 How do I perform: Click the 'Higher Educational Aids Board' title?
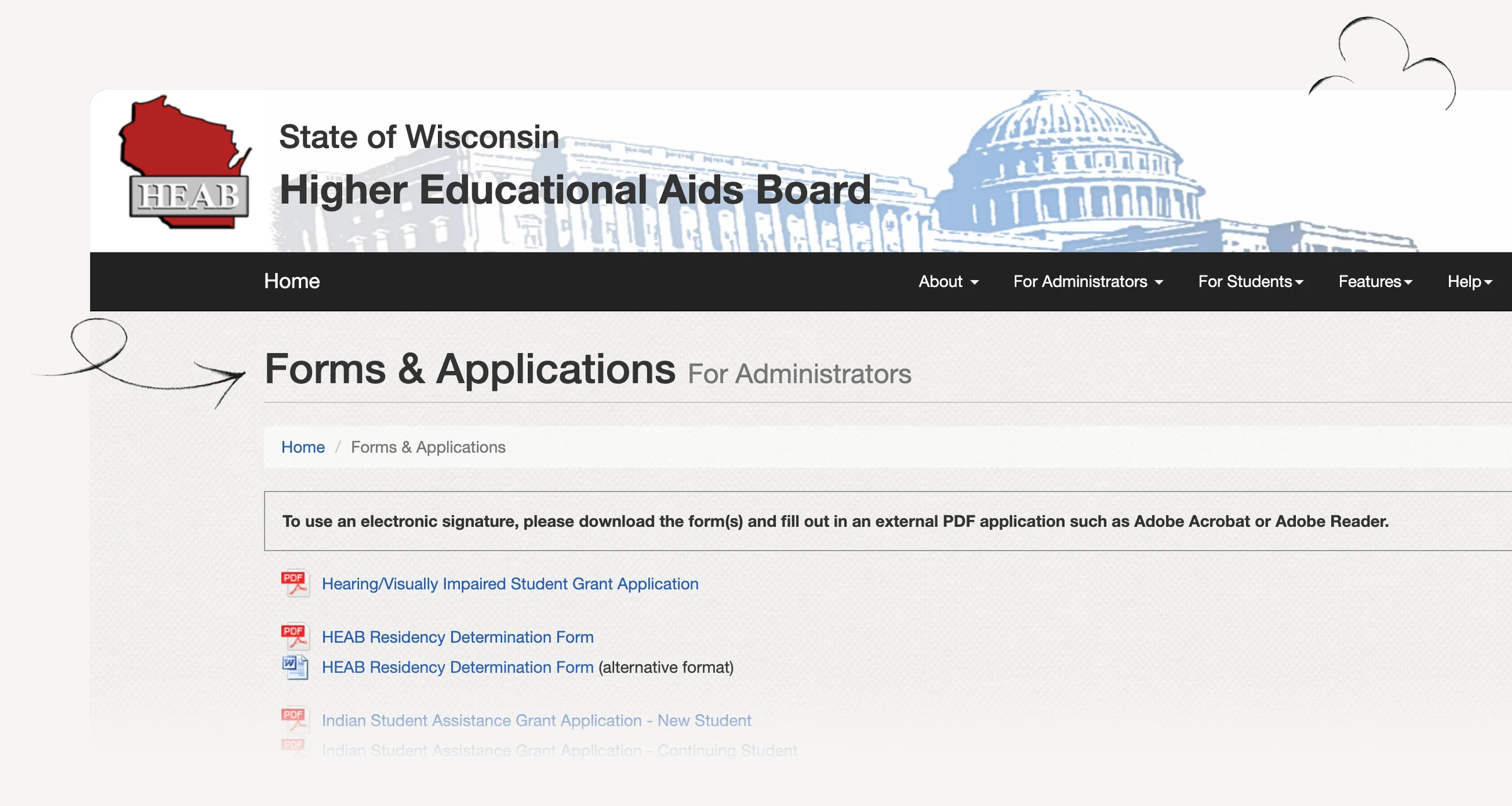click(x=575, y=190)
